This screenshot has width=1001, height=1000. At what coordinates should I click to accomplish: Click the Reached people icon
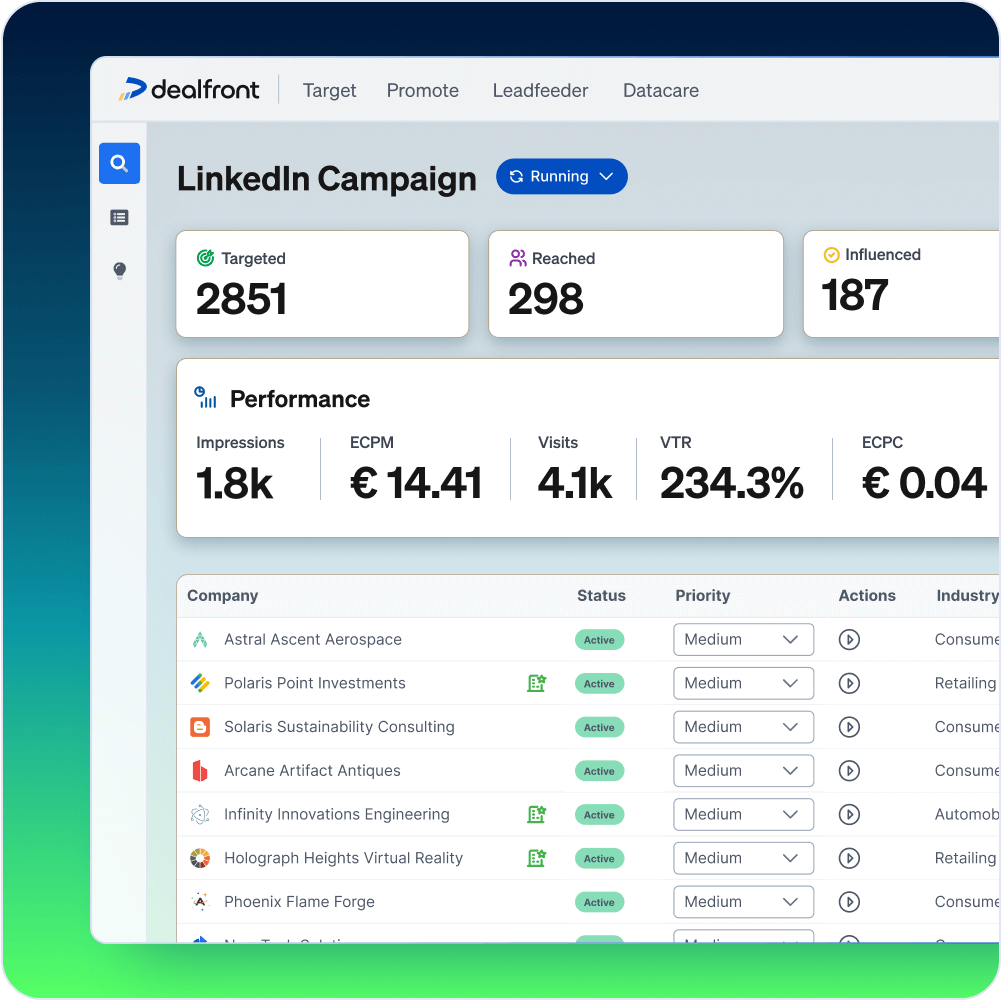click(517, 258)
